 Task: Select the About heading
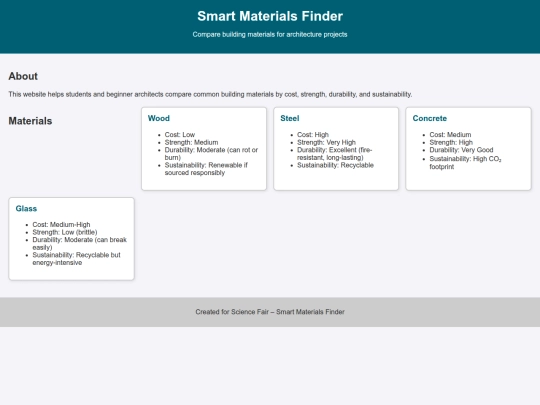coord(23,76)
